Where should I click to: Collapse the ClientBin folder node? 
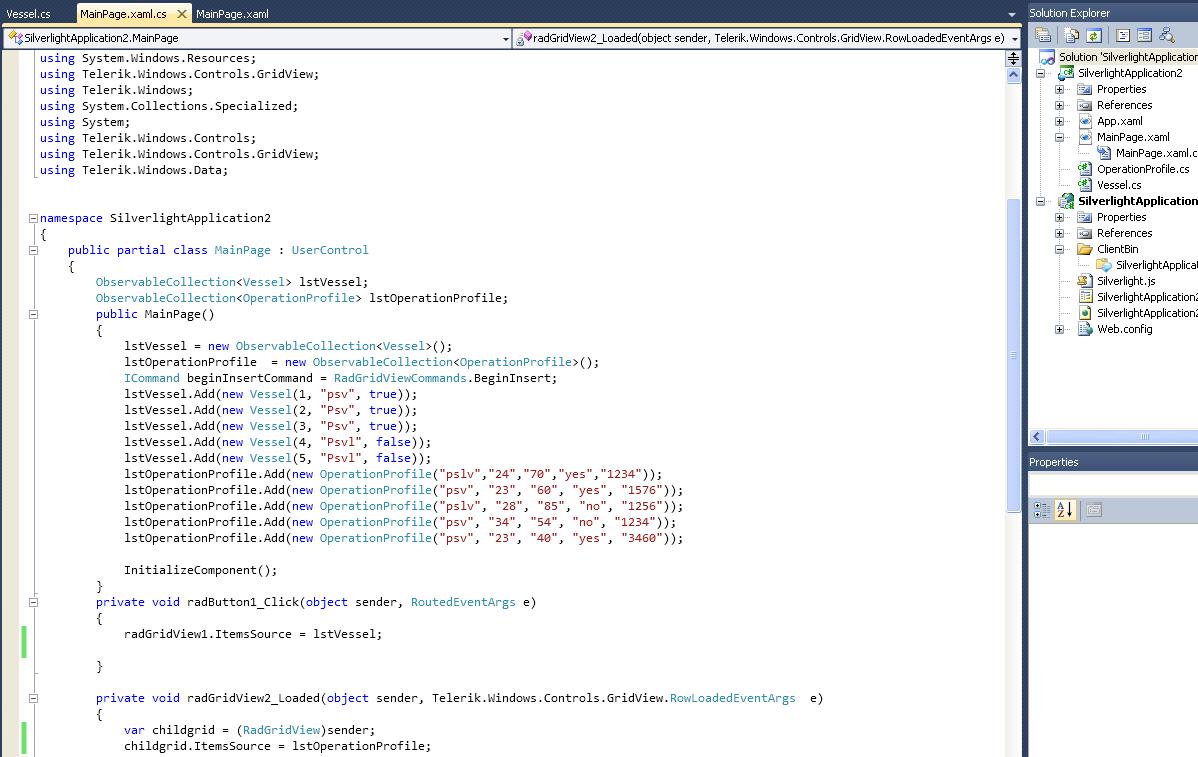(1060, 250)
